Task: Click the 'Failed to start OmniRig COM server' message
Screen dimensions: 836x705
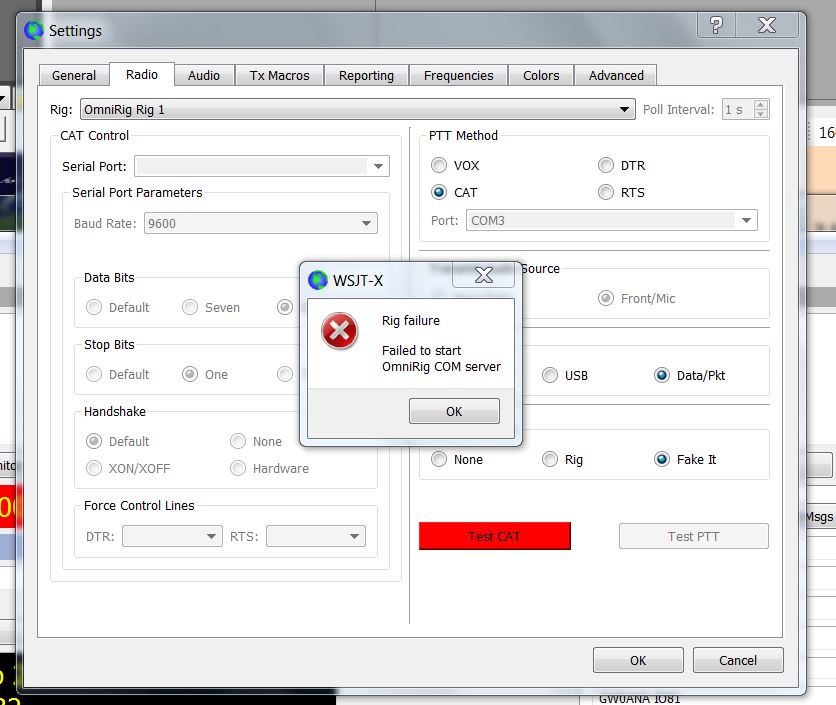Action: [441, 358]
